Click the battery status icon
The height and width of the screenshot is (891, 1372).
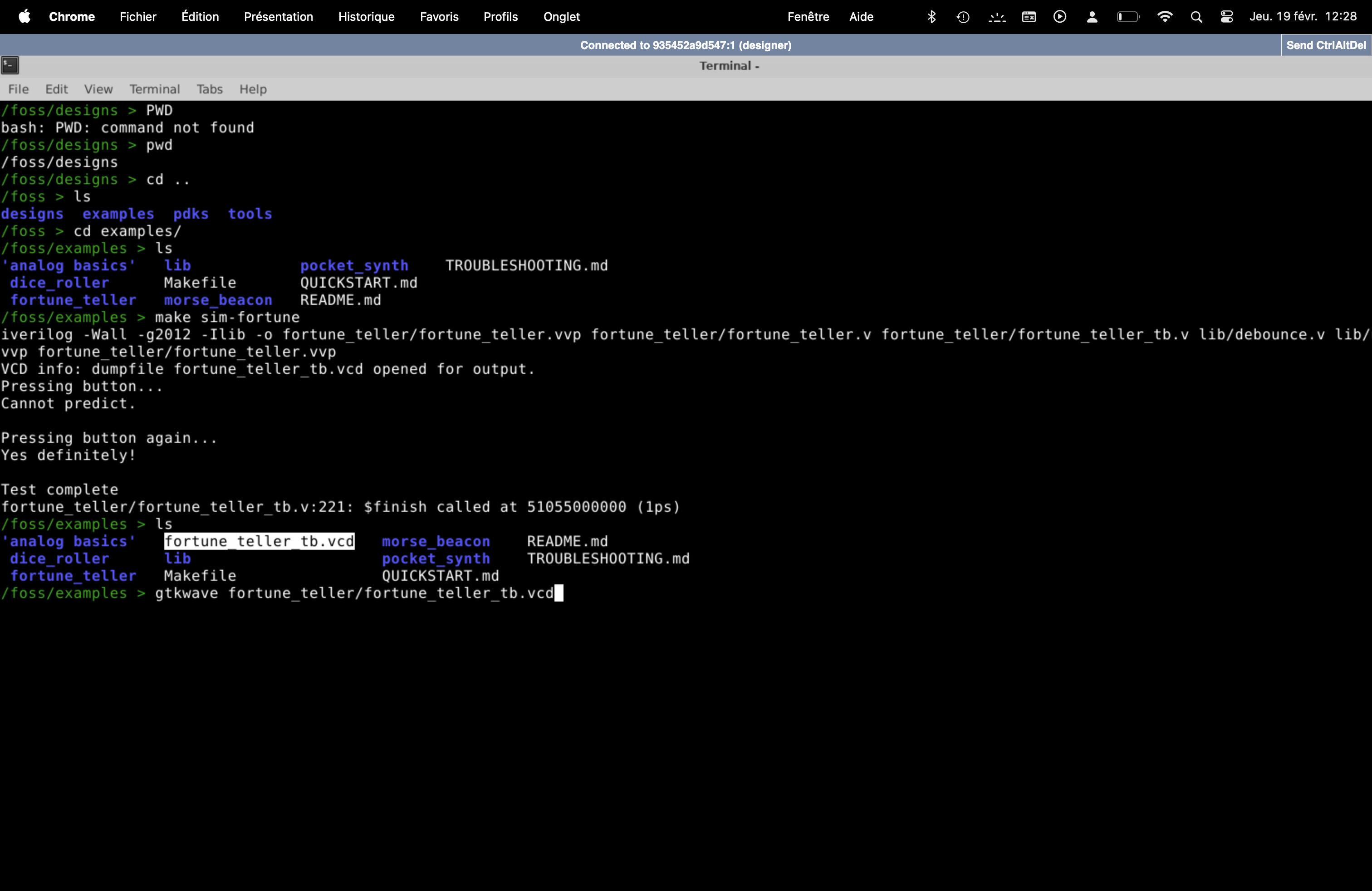pos(1127,17)
